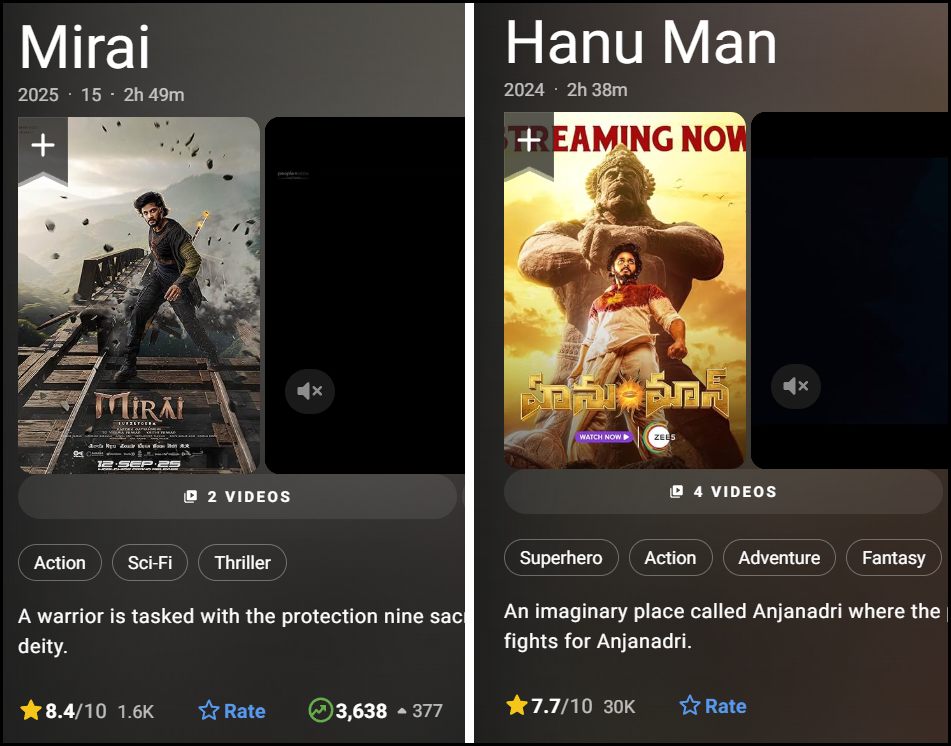The width and height of the screenshot is (951, 746).
Task: Select the Superhero genre chip
Action: tap(561, 558)
